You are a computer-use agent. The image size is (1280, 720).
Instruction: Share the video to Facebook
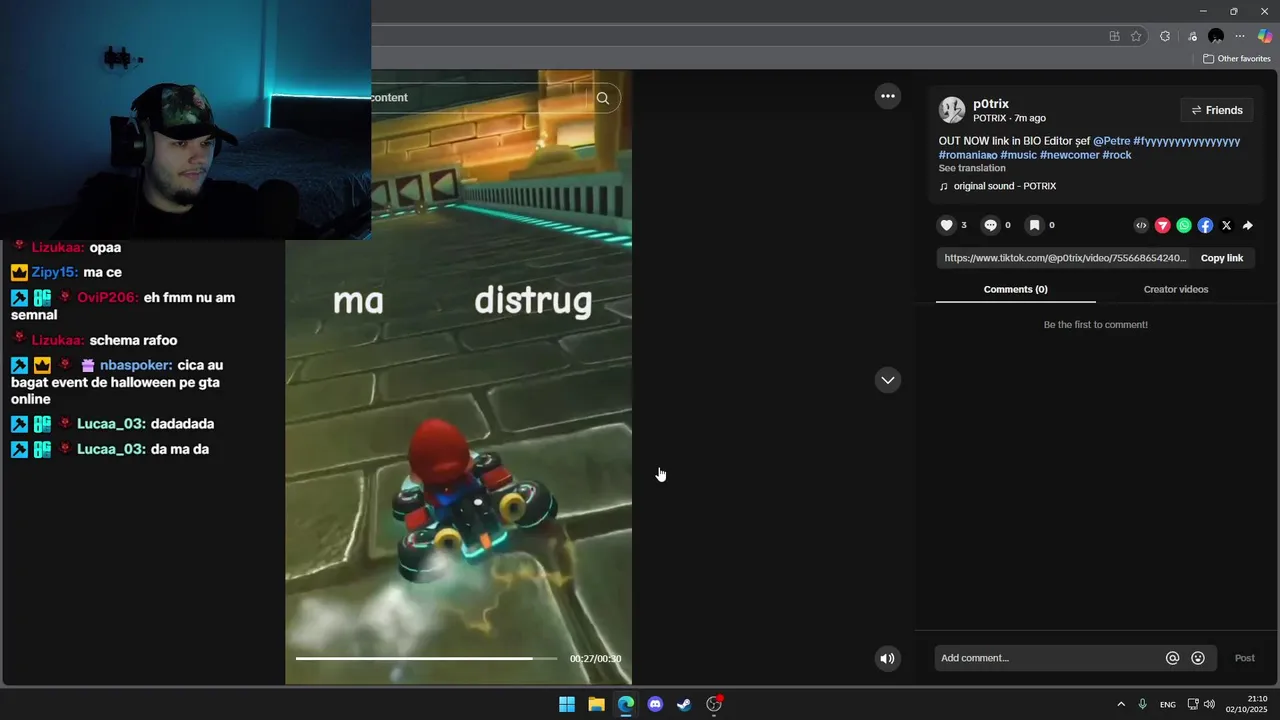[1205, 226]
